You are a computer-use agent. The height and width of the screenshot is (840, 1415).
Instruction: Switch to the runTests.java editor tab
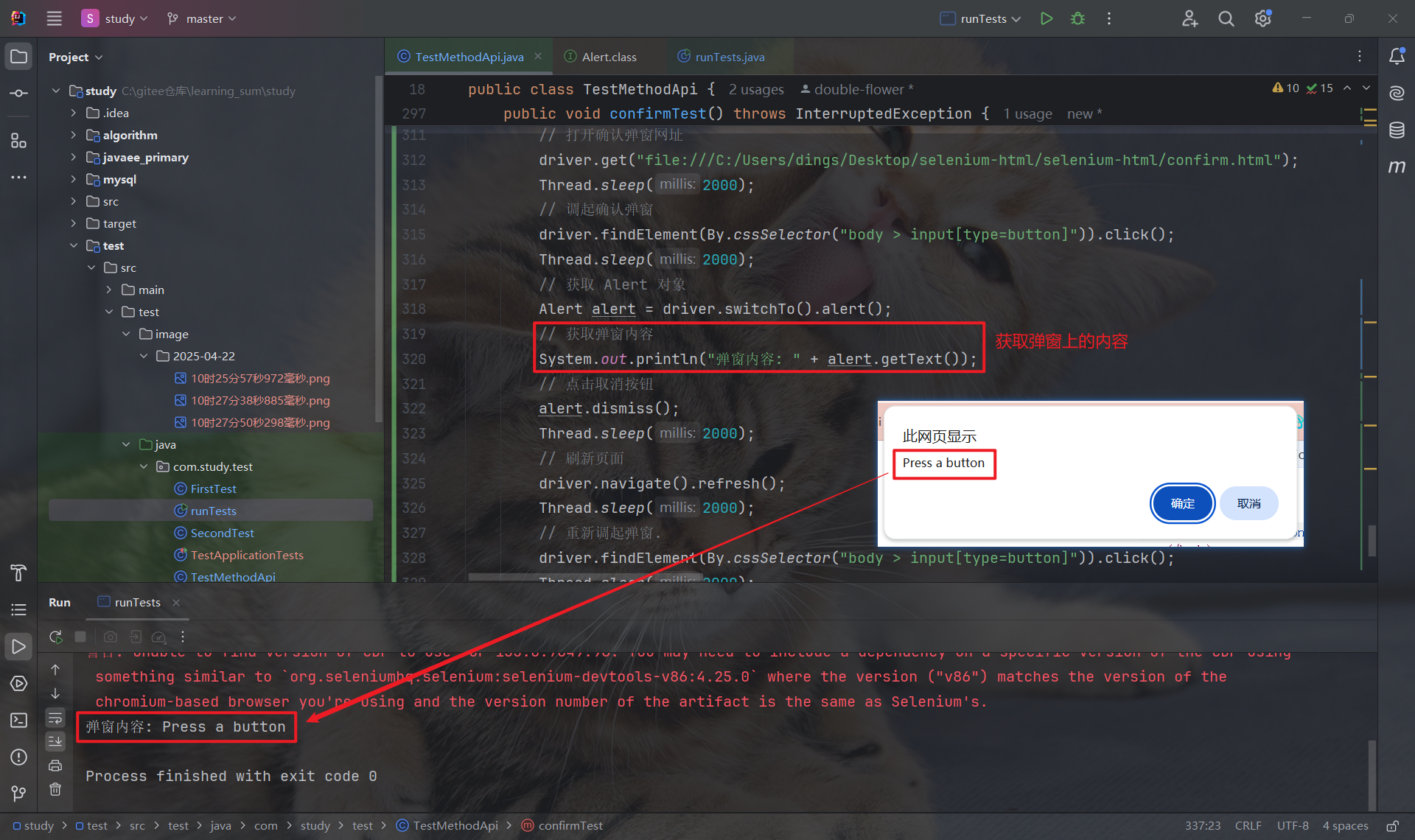729,57
